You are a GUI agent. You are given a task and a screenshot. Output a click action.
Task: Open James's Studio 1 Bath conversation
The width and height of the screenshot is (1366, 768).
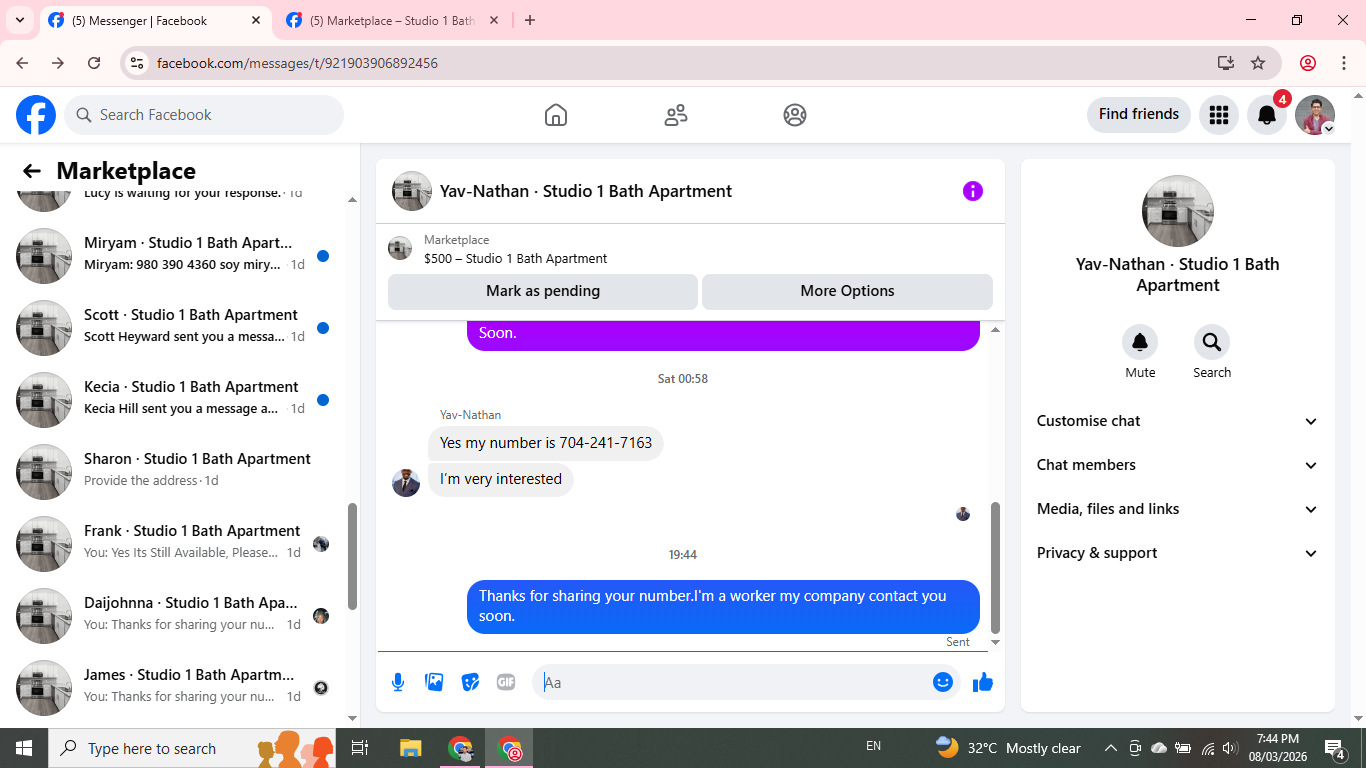(x=176, y=688)
